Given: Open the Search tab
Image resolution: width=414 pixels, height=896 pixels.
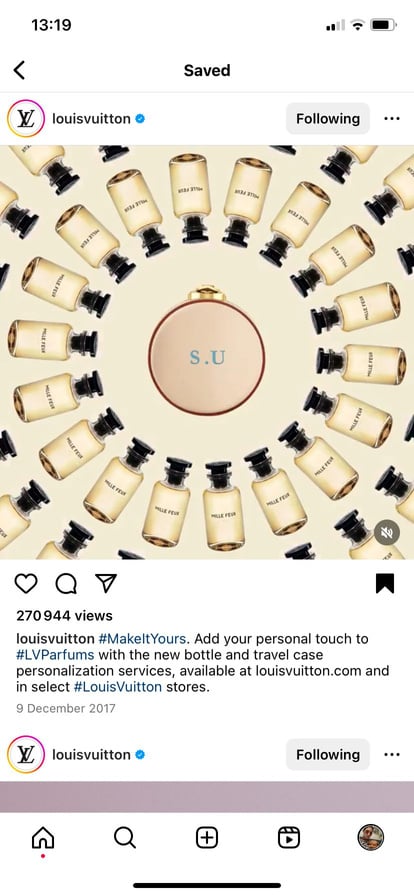Looking at the screenshot, I should click(x=125, y=838).
